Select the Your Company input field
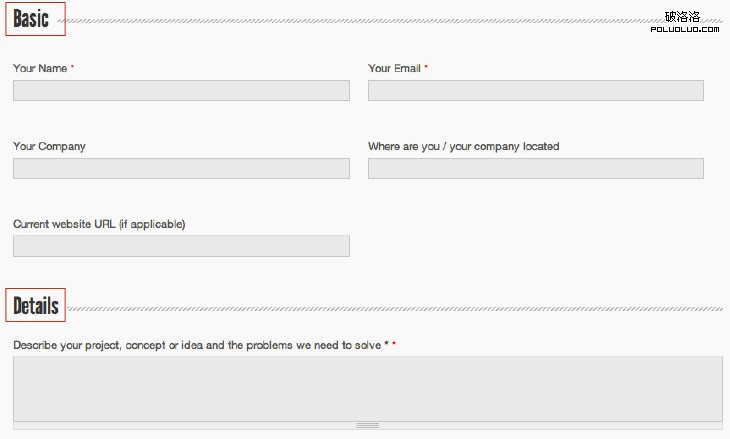 pos(181,168)
